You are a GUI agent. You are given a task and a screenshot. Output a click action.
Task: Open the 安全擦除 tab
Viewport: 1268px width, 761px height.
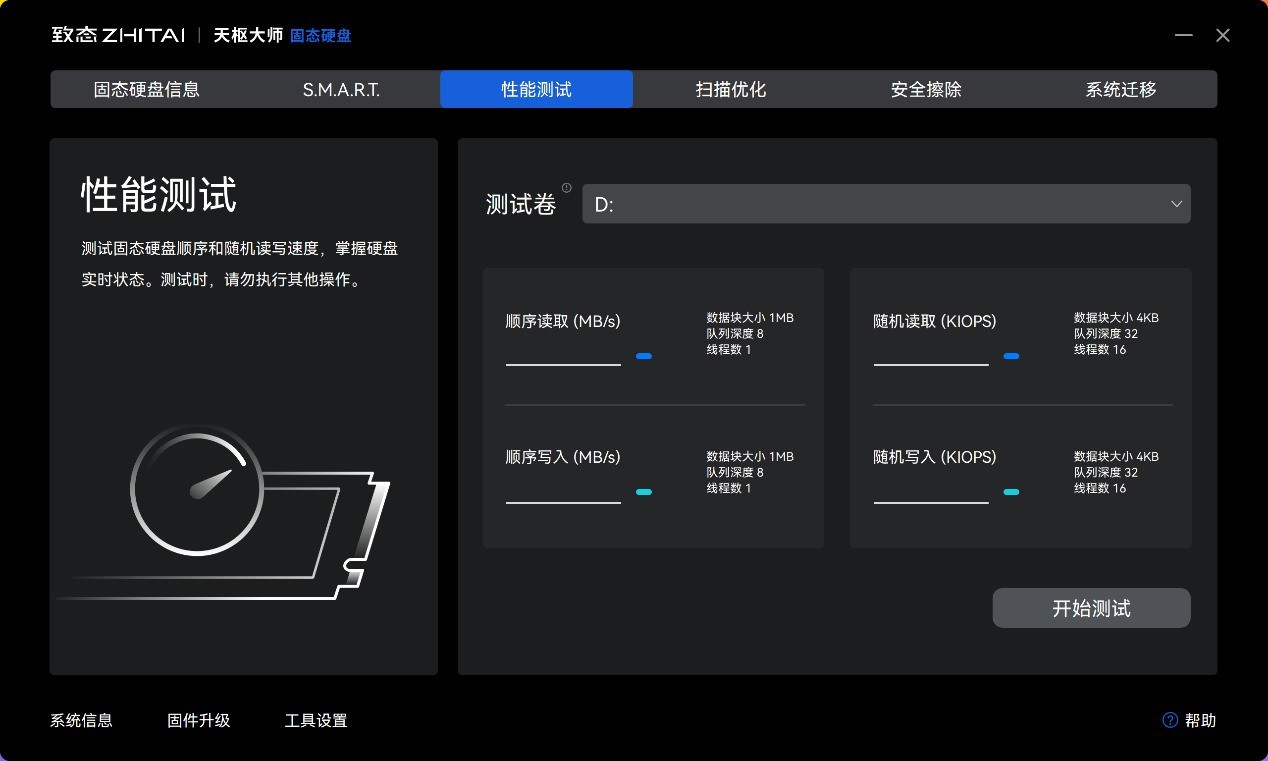click(x=926, y=89)
